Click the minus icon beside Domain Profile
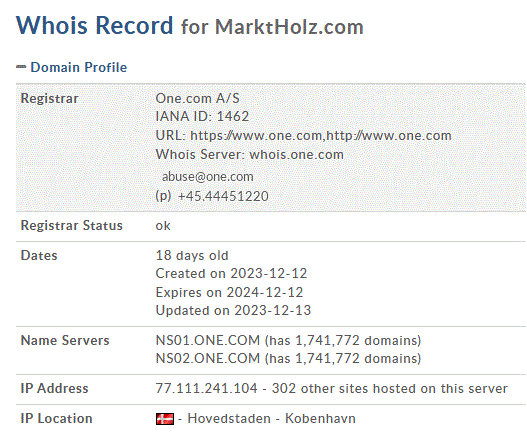The image size is (527, 432). 21,67
